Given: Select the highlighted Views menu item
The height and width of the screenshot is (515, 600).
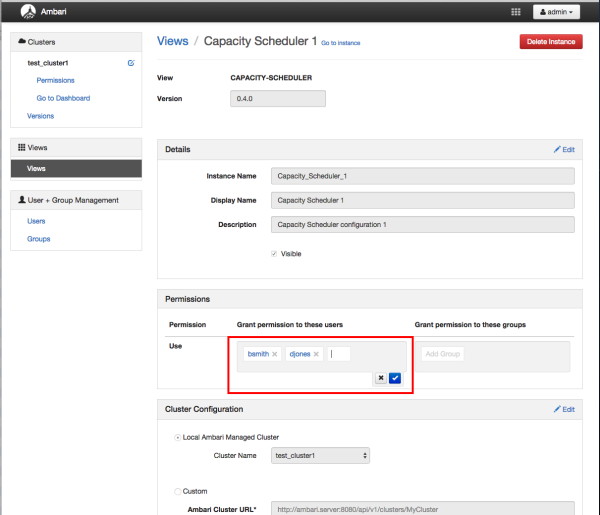Looking at the screenshot, I should click(76, 168).
